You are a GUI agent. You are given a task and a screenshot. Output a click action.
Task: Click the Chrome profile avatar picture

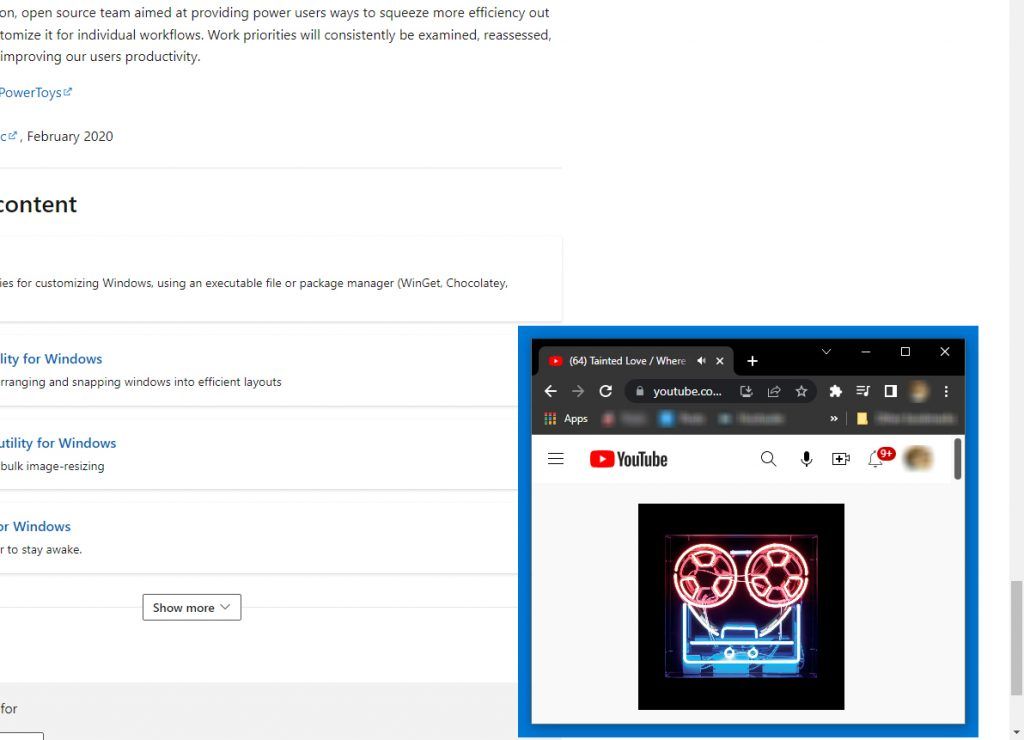tap(918, 391)
